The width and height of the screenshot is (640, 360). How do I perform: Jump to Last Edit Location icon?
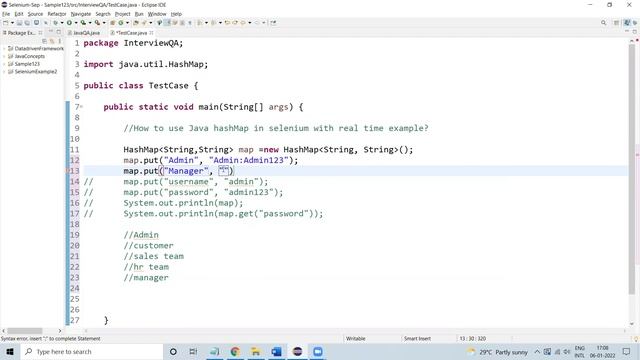[227, 23]
